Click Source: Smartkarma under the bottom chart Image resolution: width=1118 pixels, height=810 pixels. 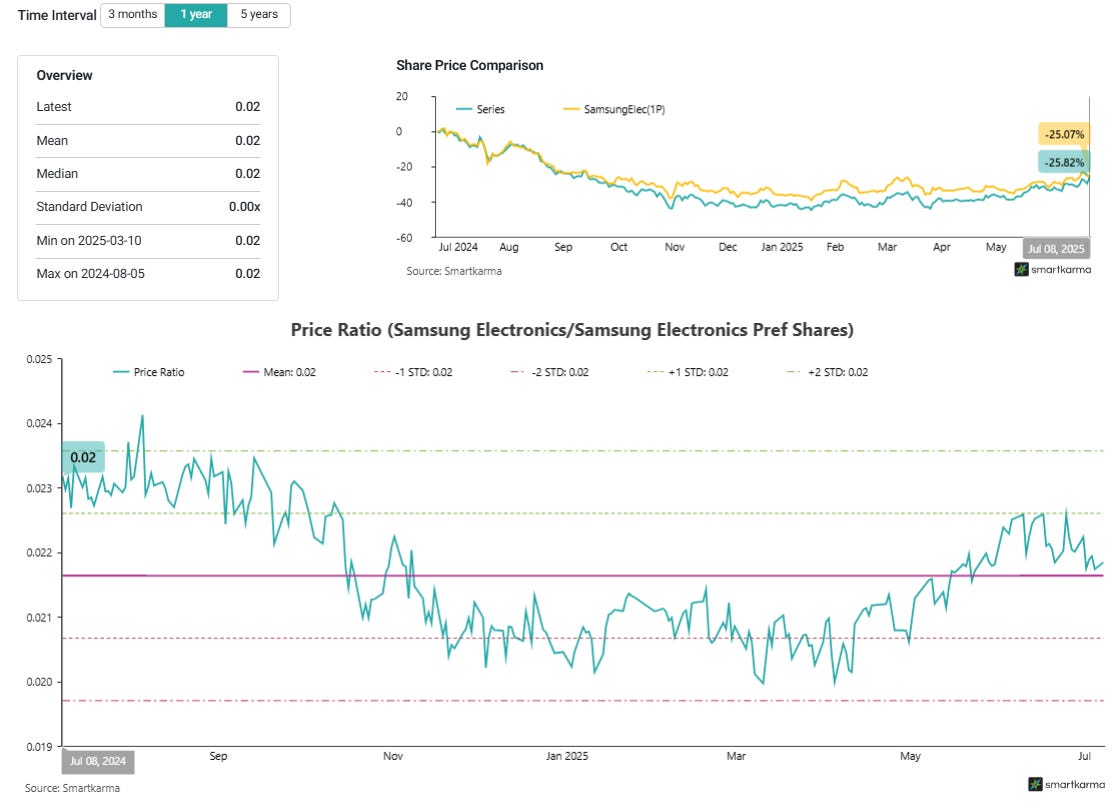click(72, 788)
